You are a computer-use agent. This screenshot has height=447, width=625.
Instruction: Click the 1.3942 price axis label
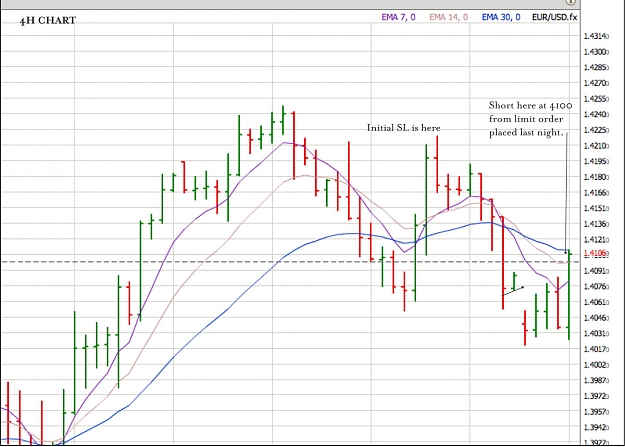pyautogui.click(x=596, y=427)
